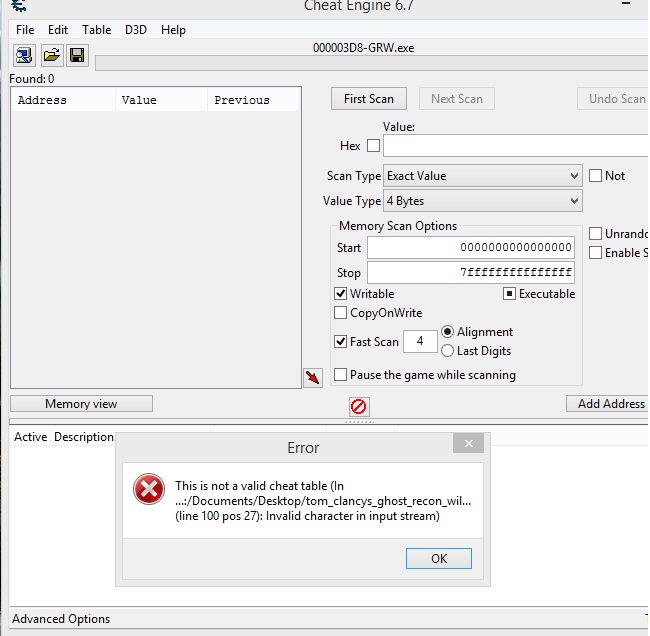Screen dimensions: 650x636
Task: Click the Cheat Engine logo icon in title bar
Action: [19, 5]
